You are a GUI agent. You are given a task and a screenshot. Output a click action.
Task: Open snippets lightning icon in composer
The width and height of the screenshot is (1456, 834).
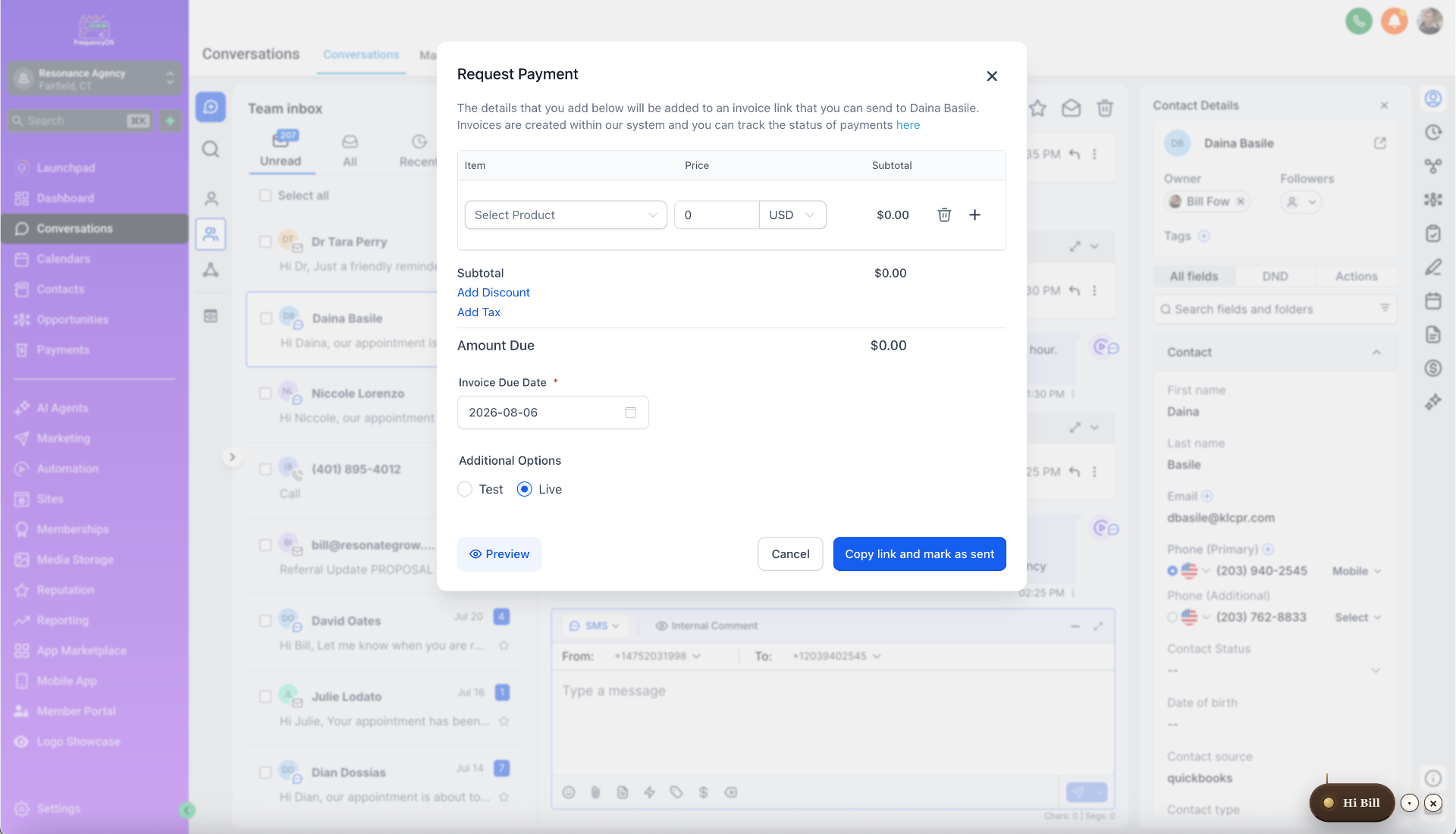pos(649,792)
